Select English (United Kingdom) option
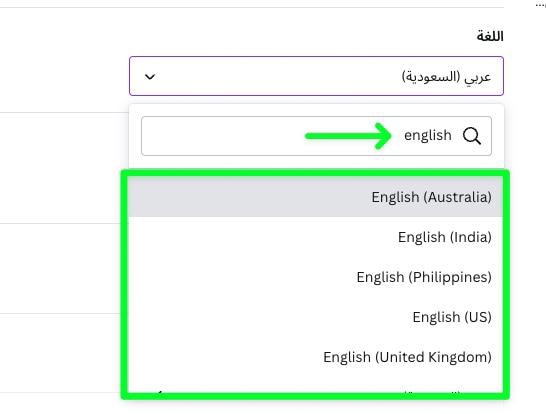 tap(407, 357)
